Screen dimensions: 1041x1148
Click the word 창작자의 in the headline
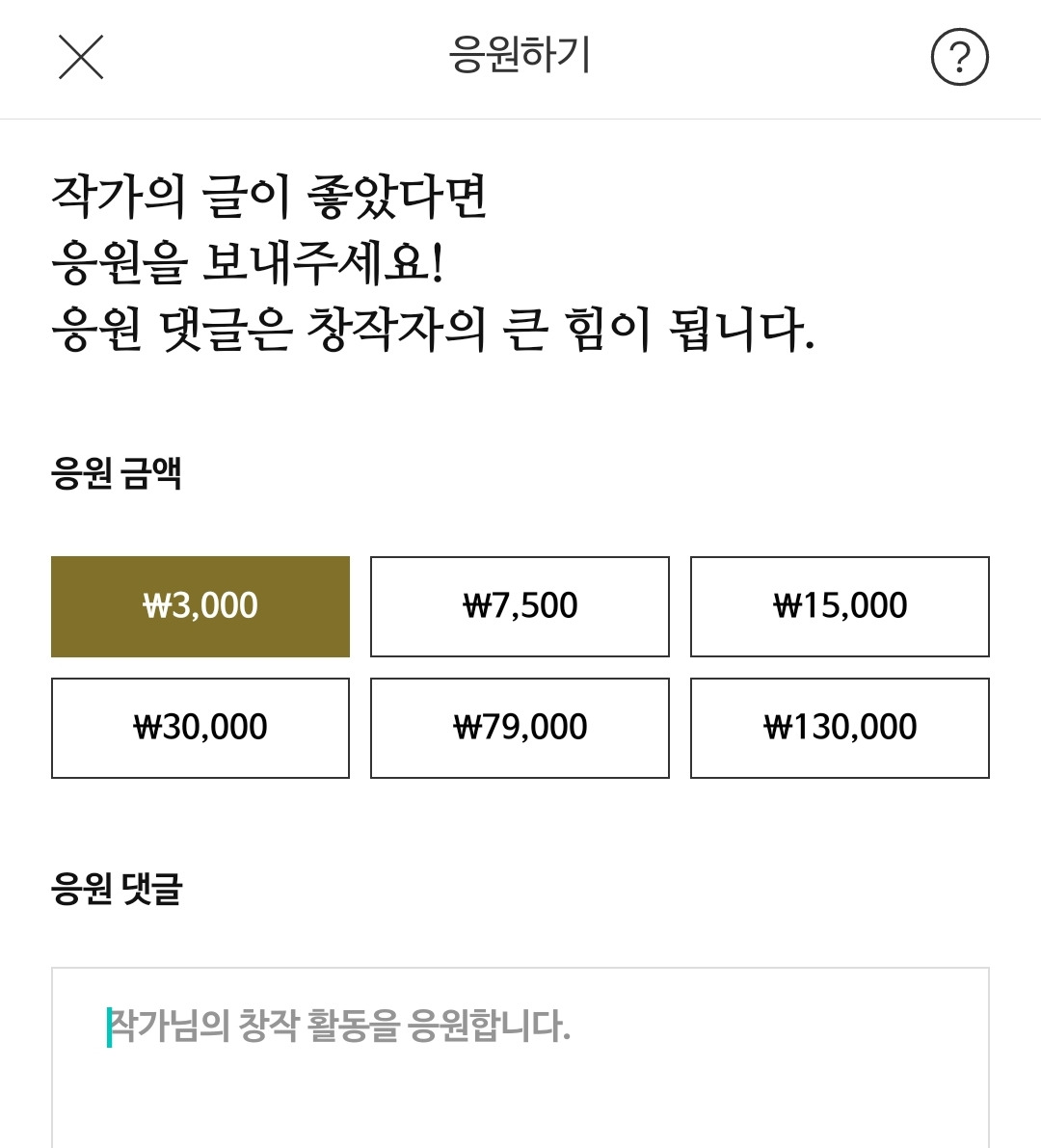coord(396,331)
